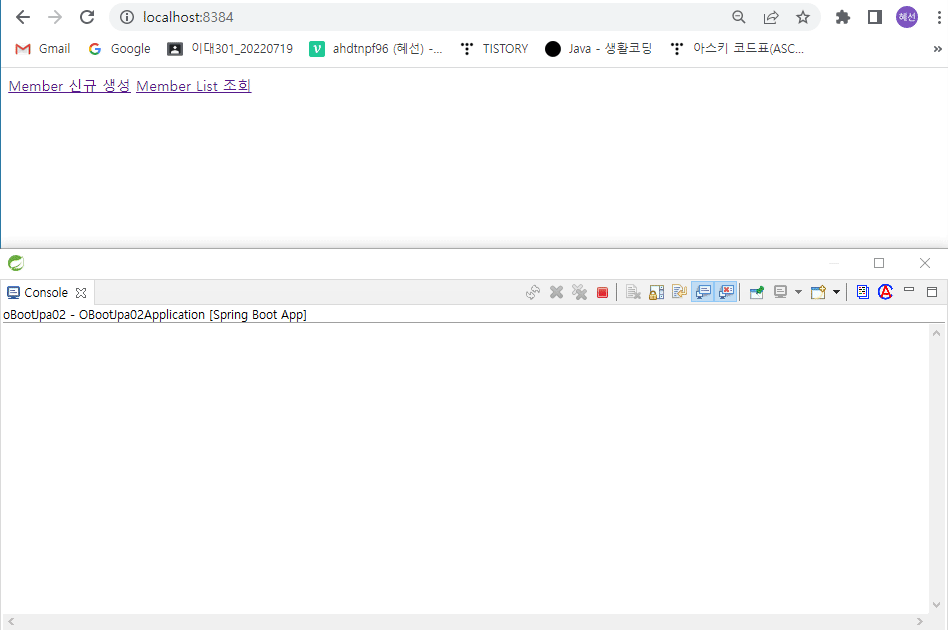Reload the localhost page

pos(87,17)
